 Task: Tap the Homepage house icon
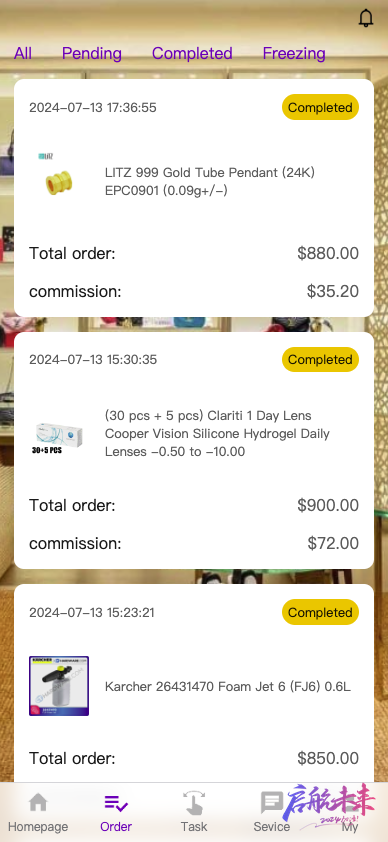(38, 803)
